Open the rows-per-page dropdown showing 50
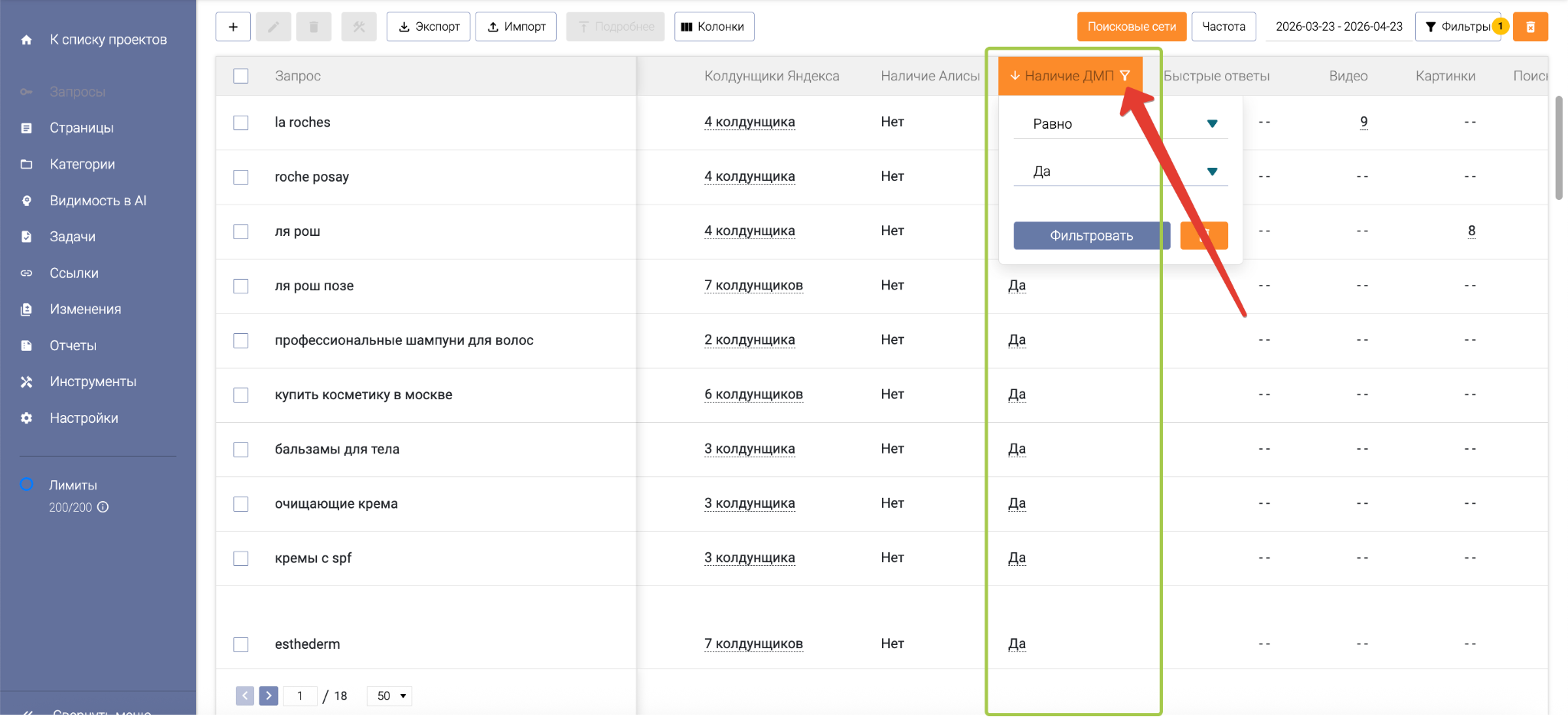The height and width of the screenshot is (717, 1568). pyautogui.click(x=390, y=696)
